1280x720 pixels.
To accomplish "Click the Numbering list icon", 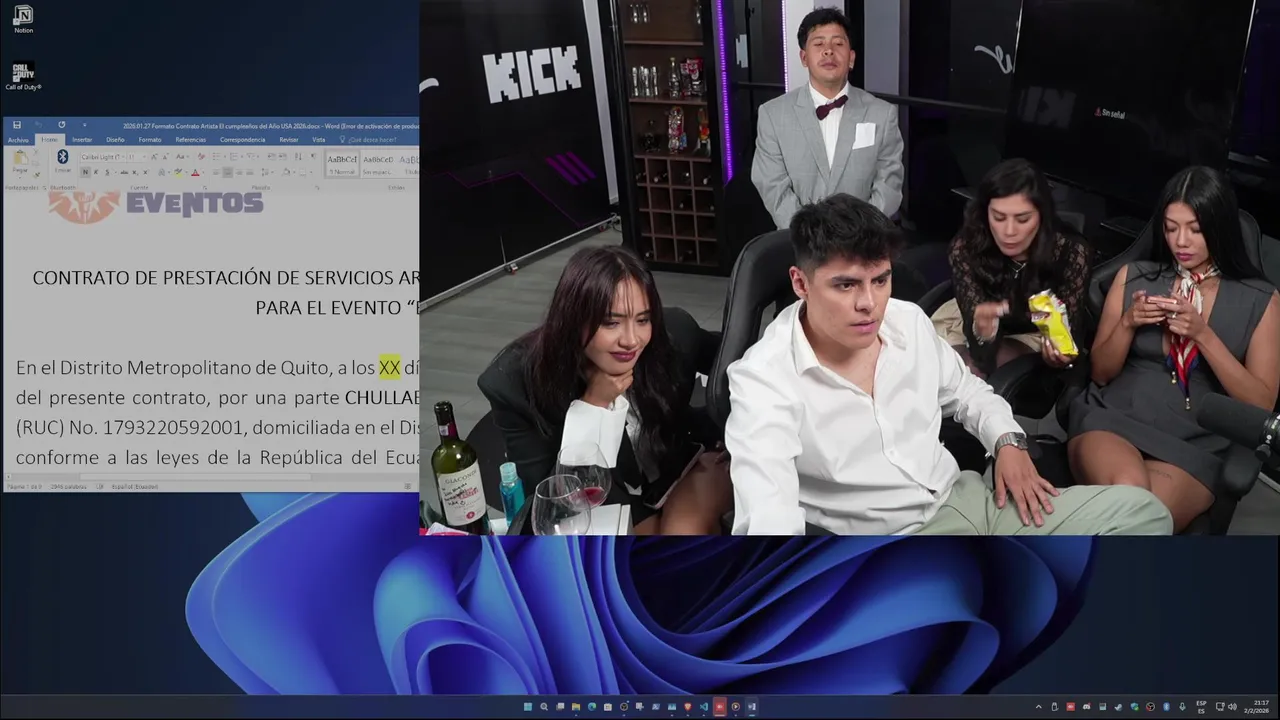I will (x=235, y=157).
